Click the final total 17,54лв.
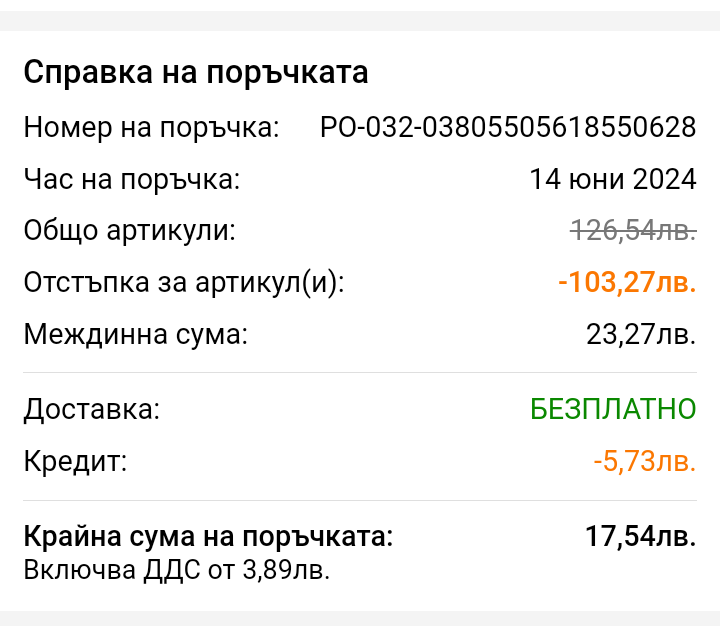Screen dimensions: 720x626 pos(641,536)
